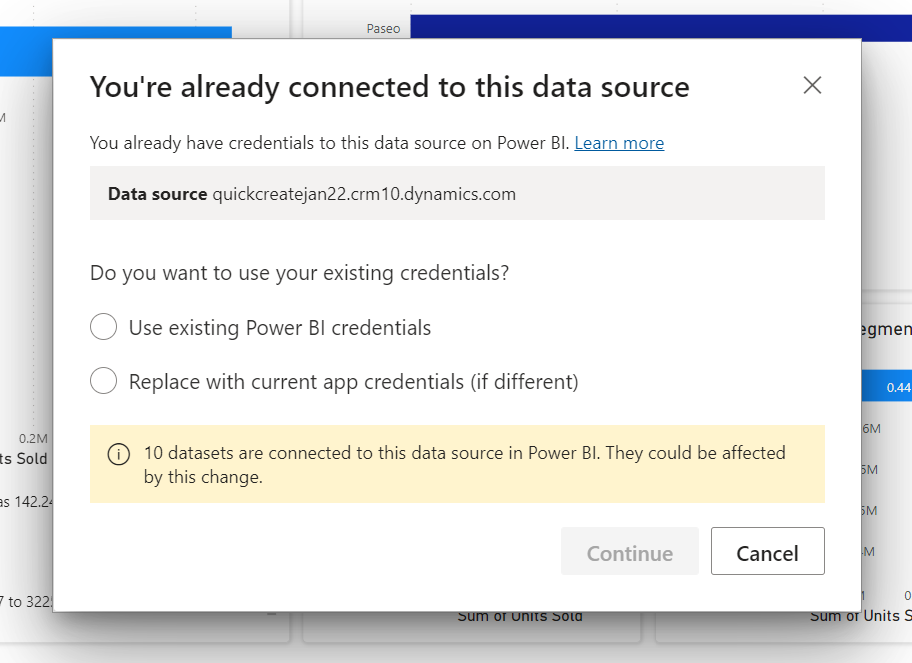Click the info icon in the warning banner
912x663 pixels.
click(x=118, y=454)
